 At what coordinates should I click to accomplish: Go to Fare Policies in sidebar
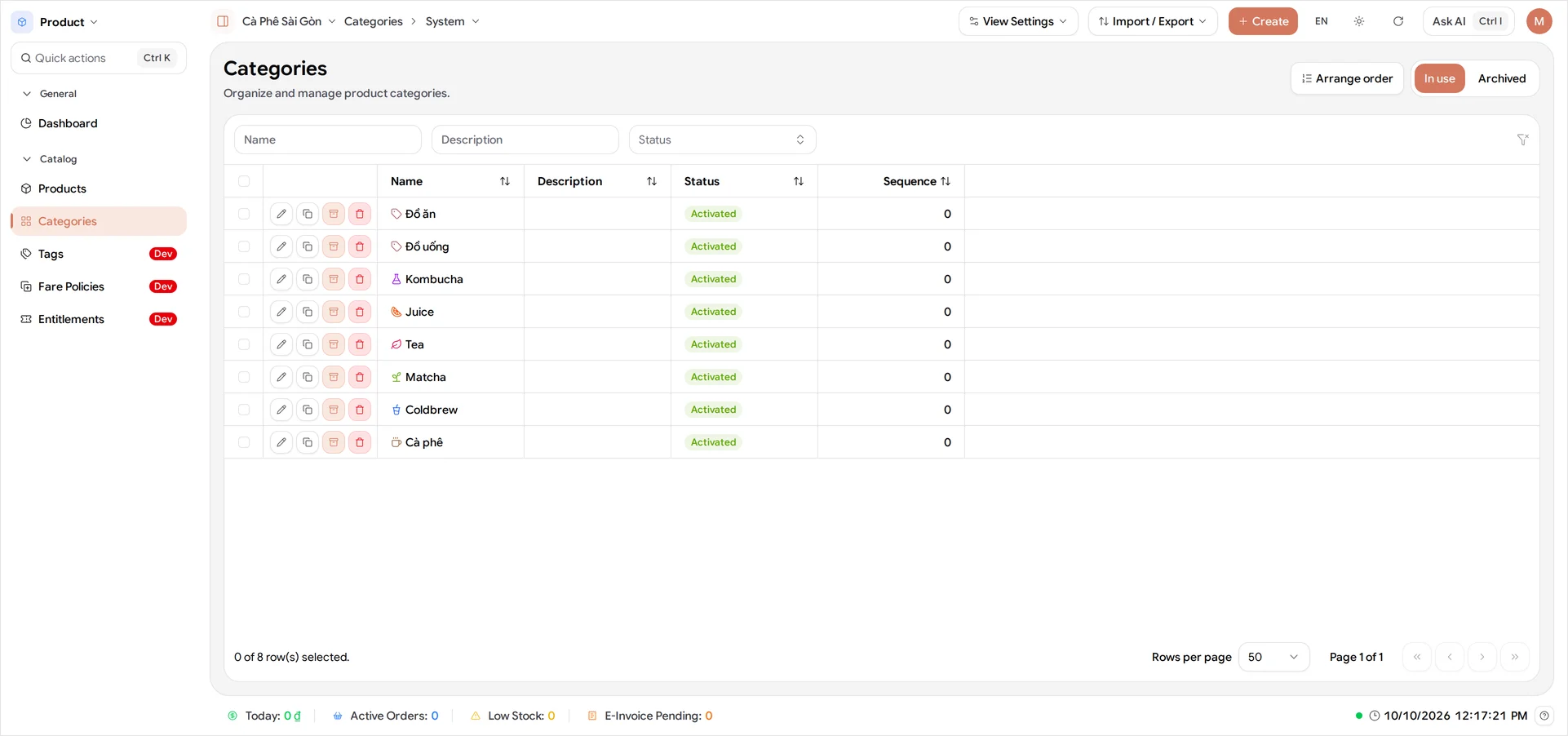(99, 286)
